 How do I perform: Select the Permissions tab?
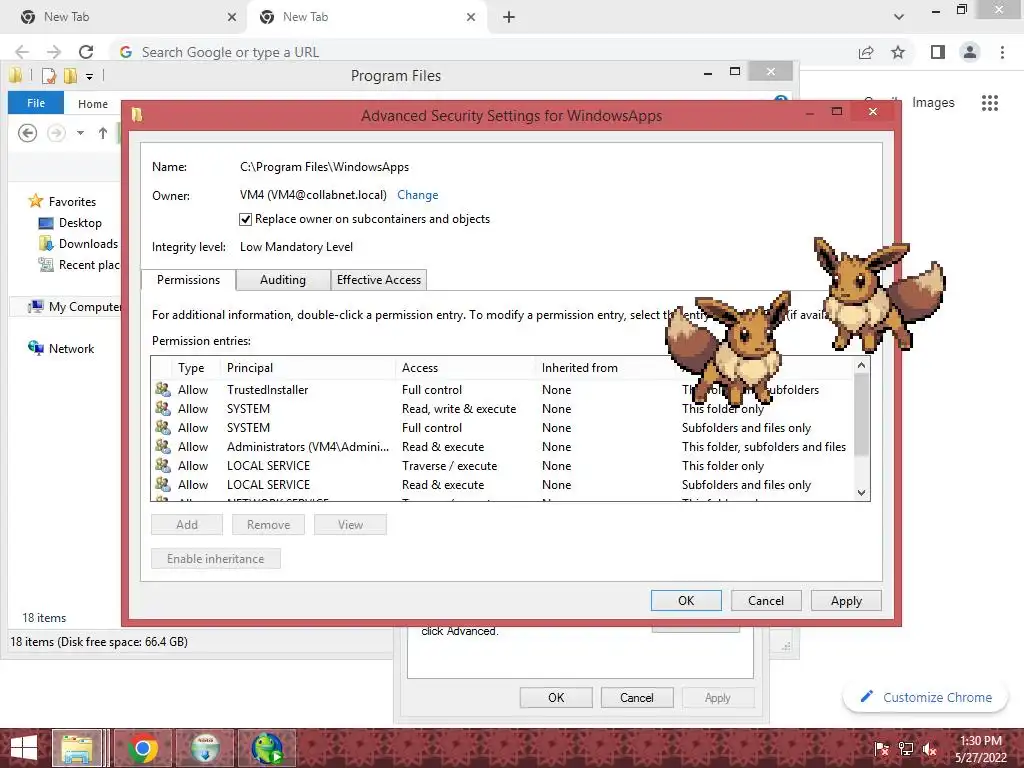(x=188, y=280)
